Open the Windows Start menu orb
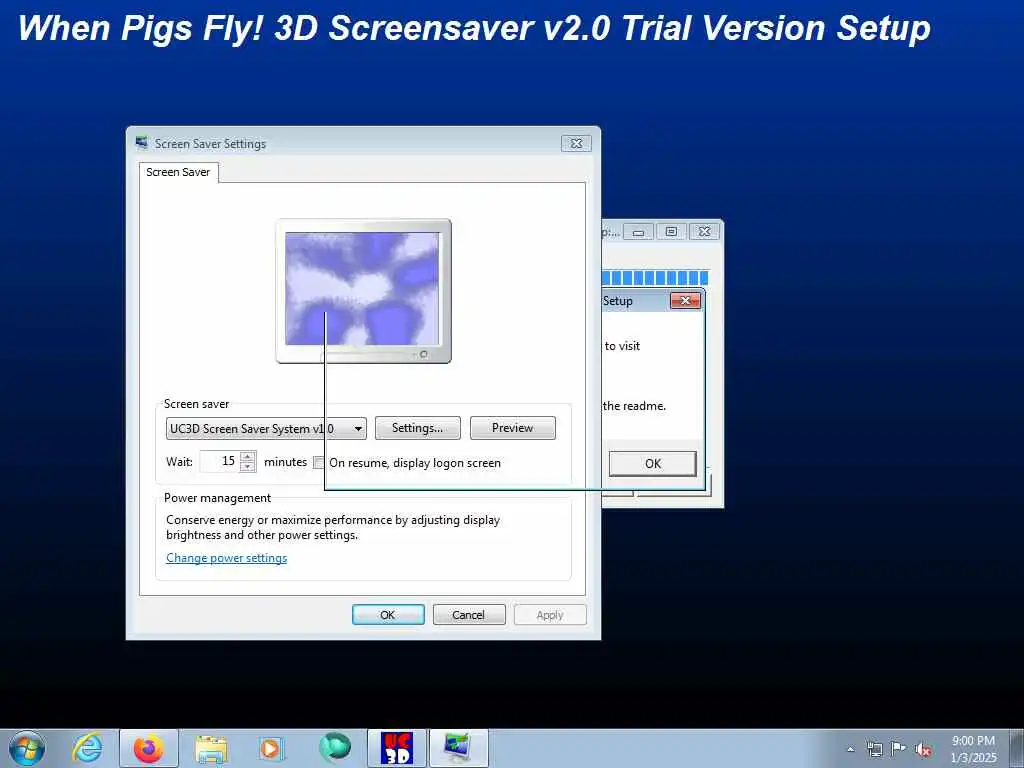The width and height of the screenshot is (1024, 768). click(x=27, y=748)
